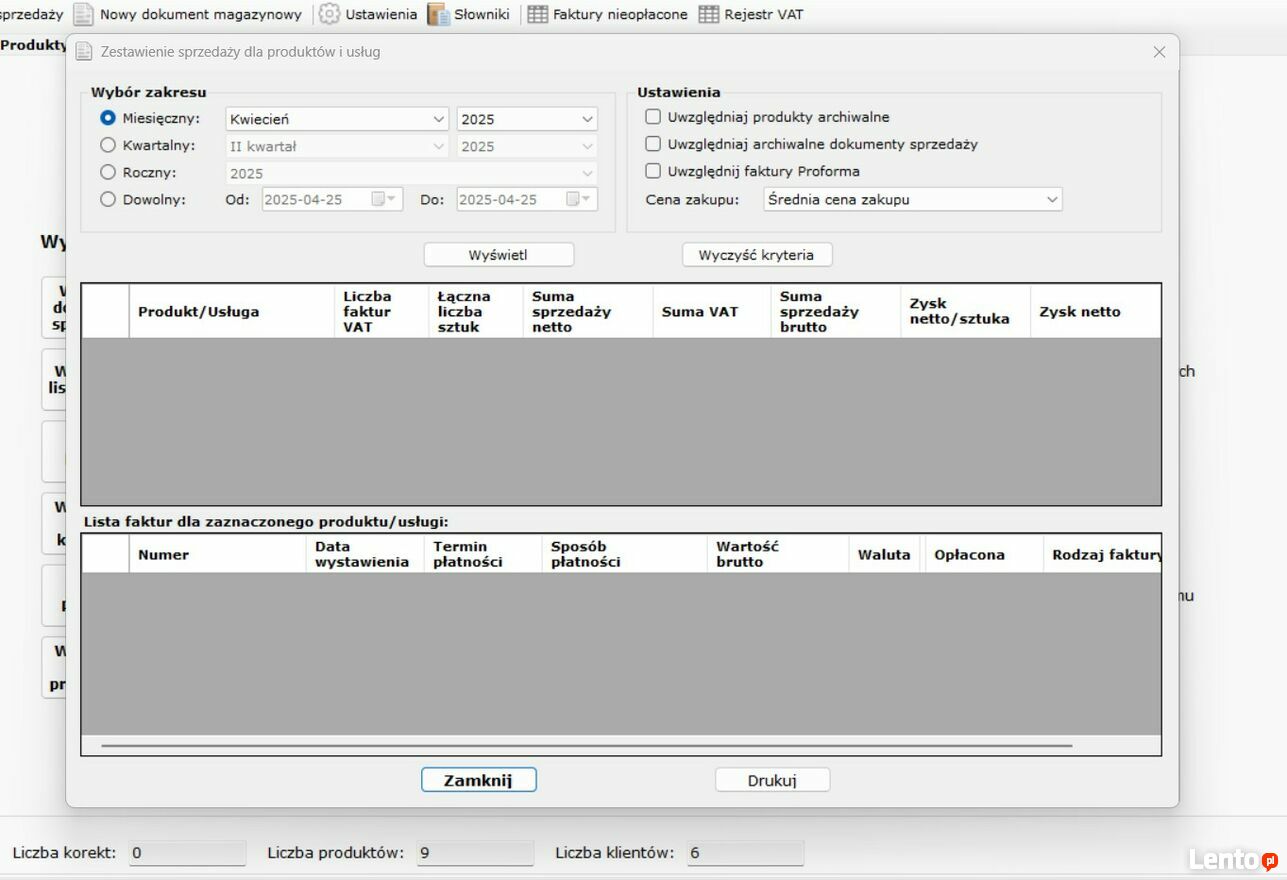Click the Wyczyść kryteria button
1287x880 pixels.
coord(757,255)
